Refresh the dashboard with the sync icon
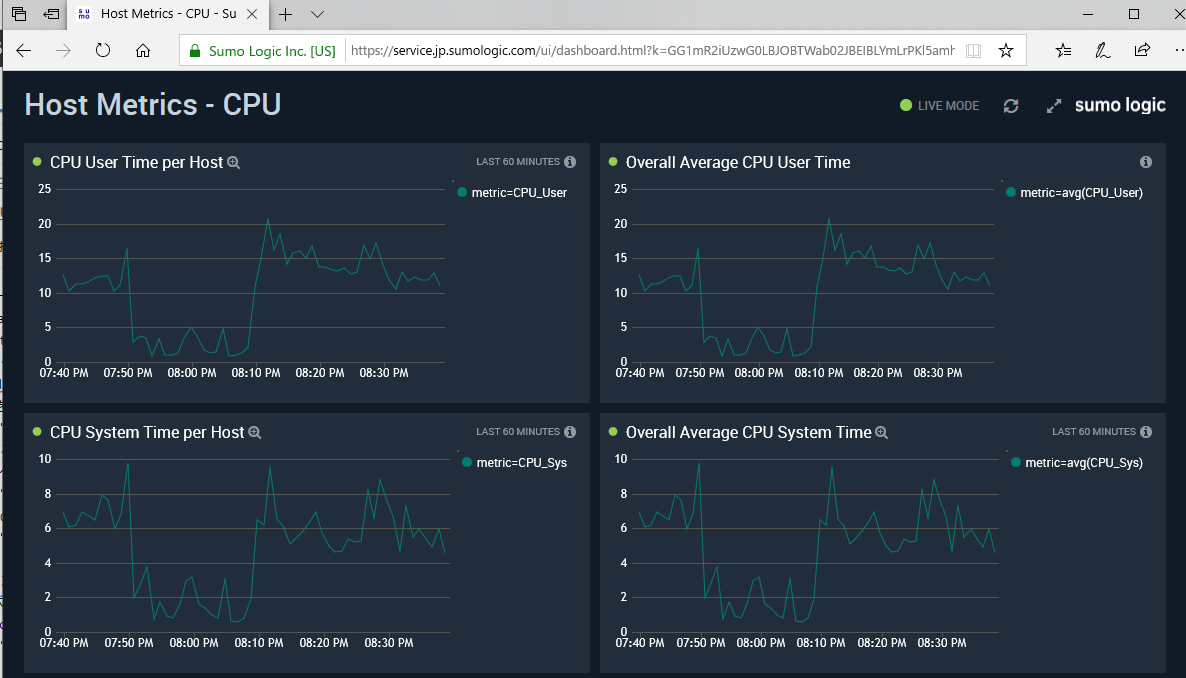The image size is (1186, 678). click(x=1011, y=106)
